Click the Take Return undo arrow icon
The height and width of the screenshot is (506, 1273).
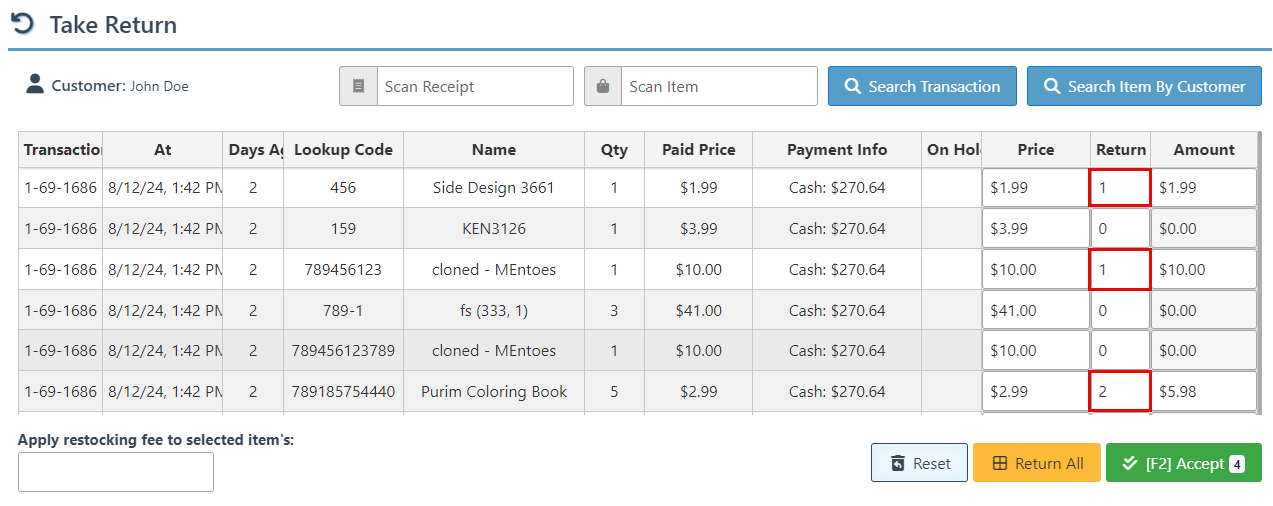point(22,24)
